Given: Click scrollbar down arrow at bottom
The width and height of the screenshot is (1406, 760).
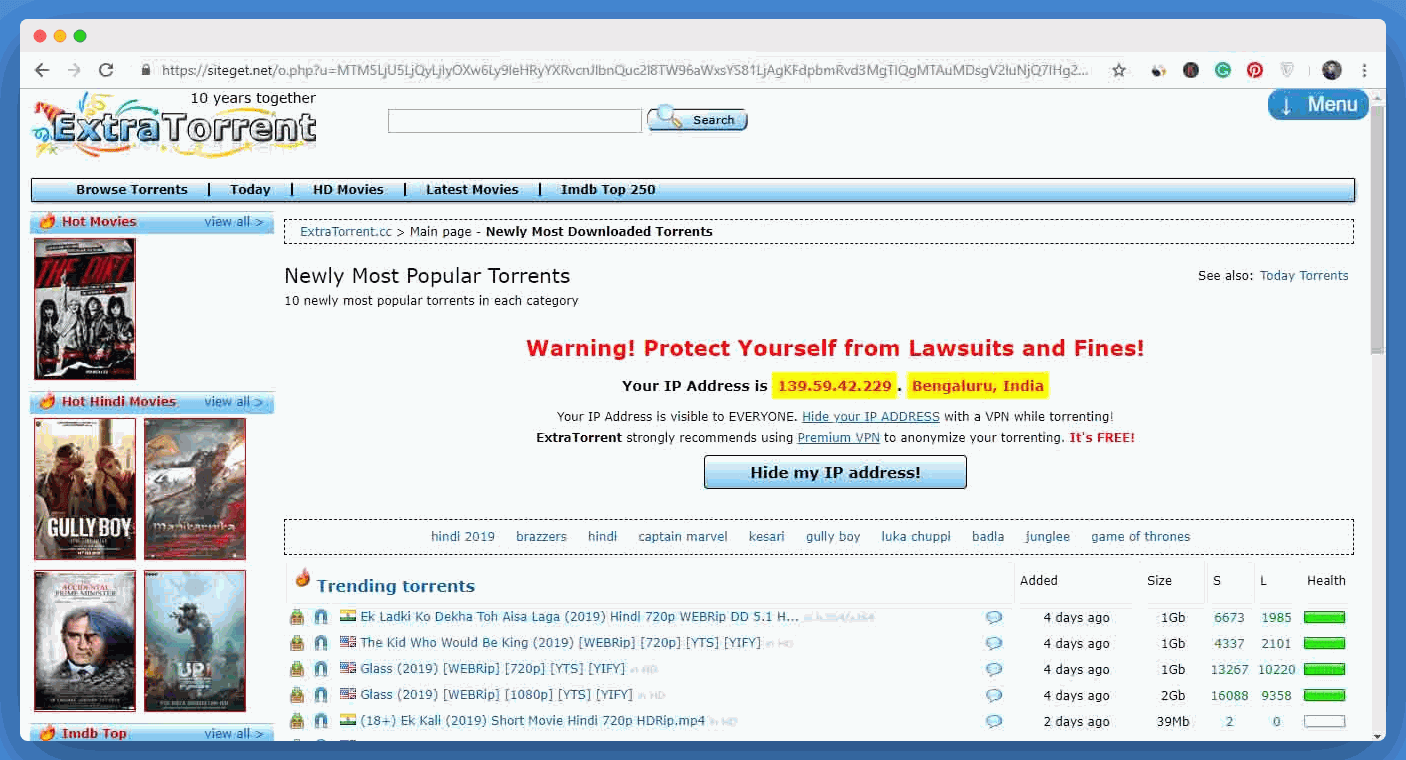Looking at the screenshot, I should click(1377, 735).
